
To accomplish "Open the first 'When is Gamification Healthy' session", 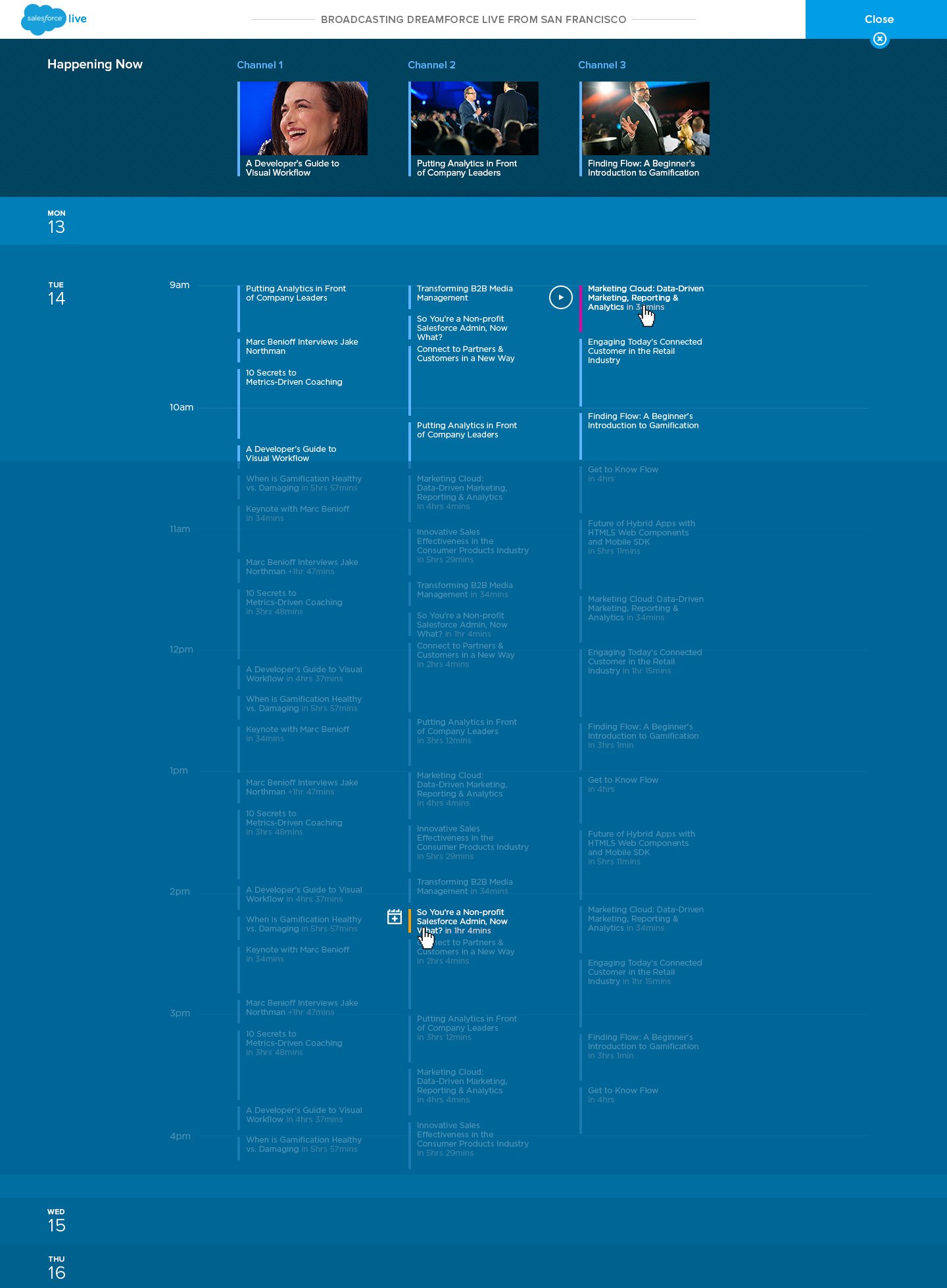I will pos(304,483).
